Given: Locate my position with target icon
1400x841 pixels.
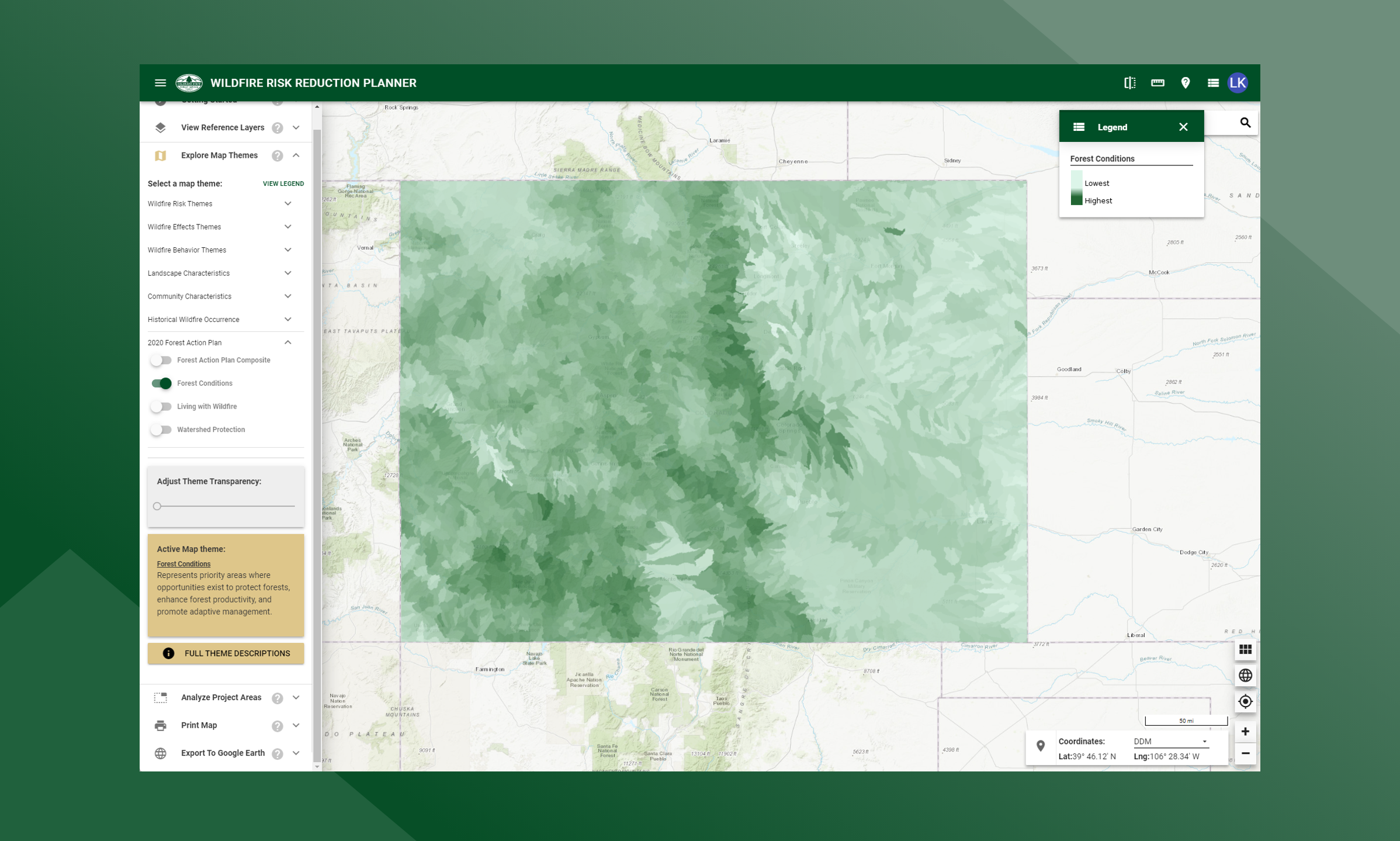Looking at the screenshot, I should click(x=1245, y=701).
